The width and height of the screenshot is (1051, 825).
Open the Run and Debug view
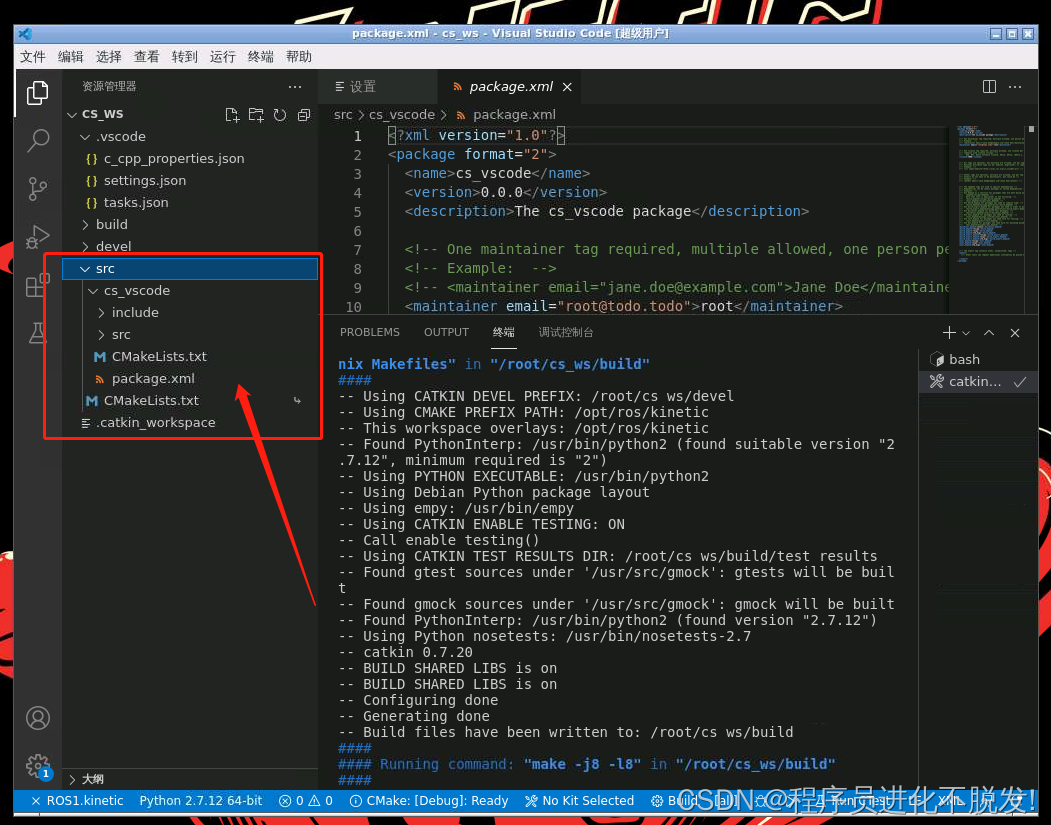(x=38, y=237)
